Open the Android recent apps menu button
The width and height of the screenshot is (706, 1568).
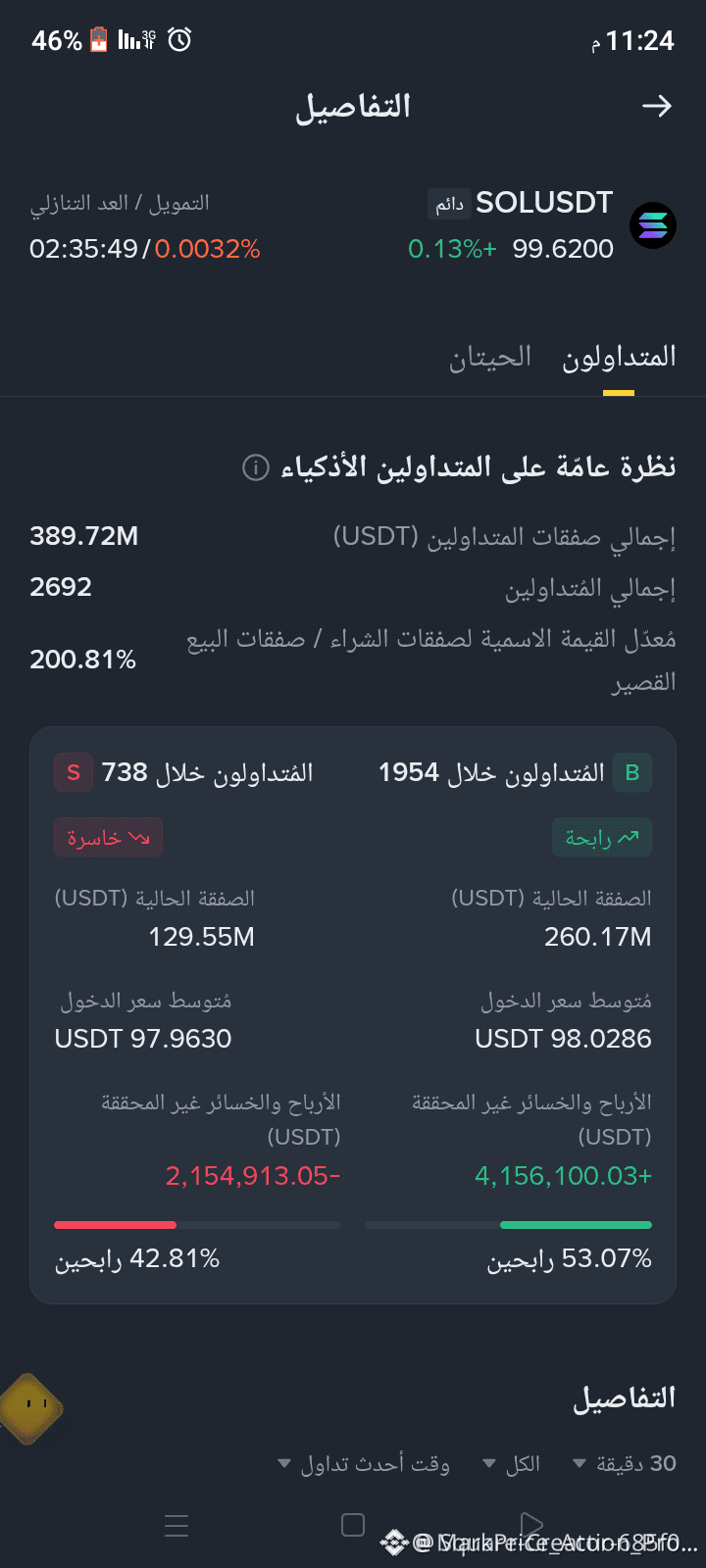176,1525
